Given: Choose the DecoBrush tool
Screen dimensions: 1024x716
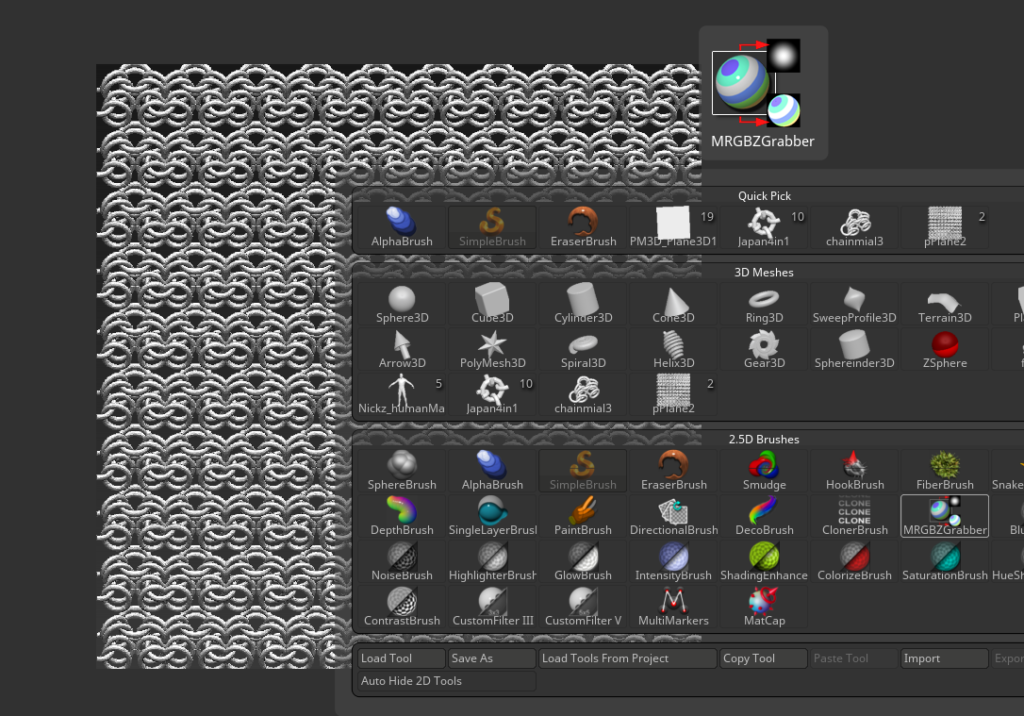Looking at the screenshot, I should 764,516.
